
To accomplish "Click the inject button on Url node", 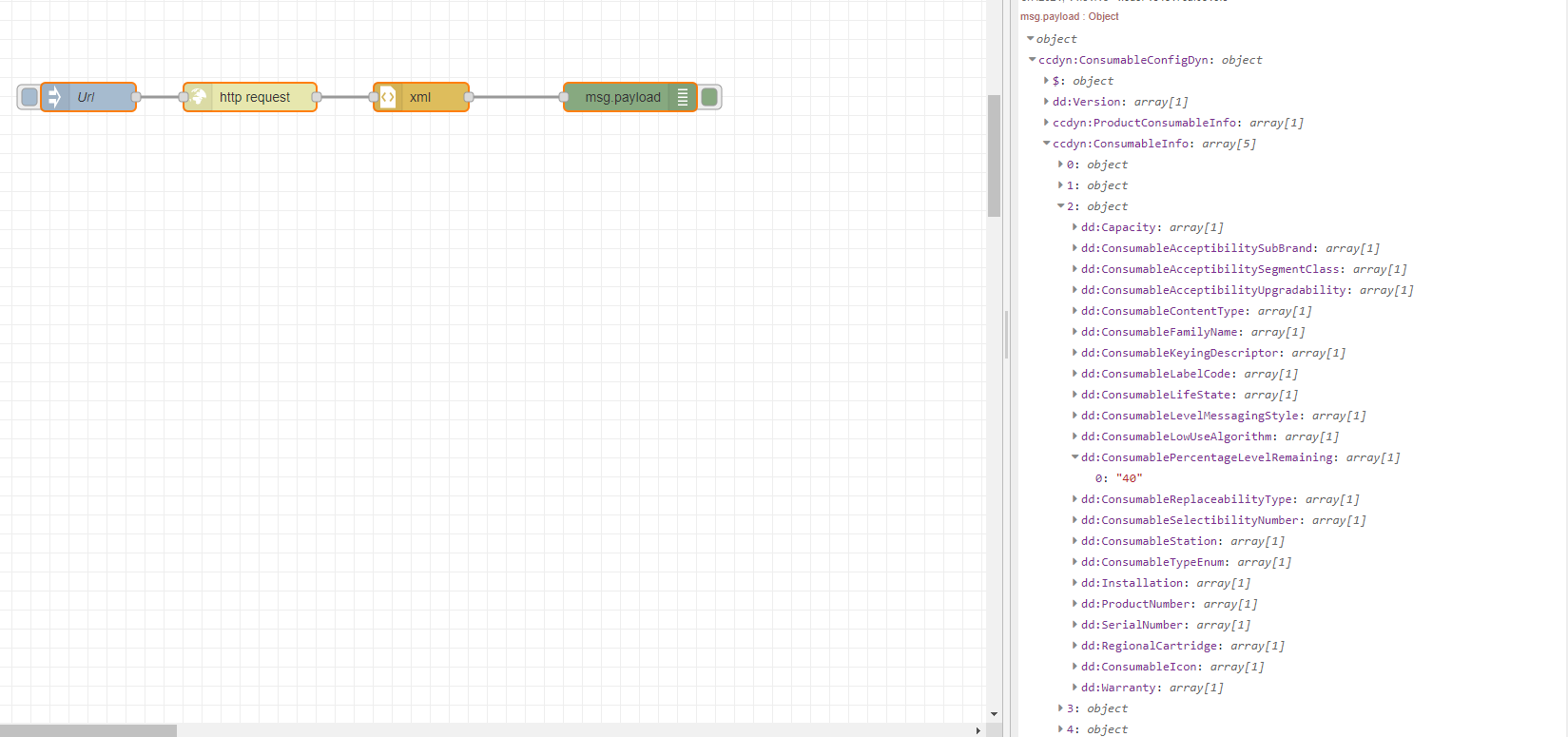I will coord(29,97).
